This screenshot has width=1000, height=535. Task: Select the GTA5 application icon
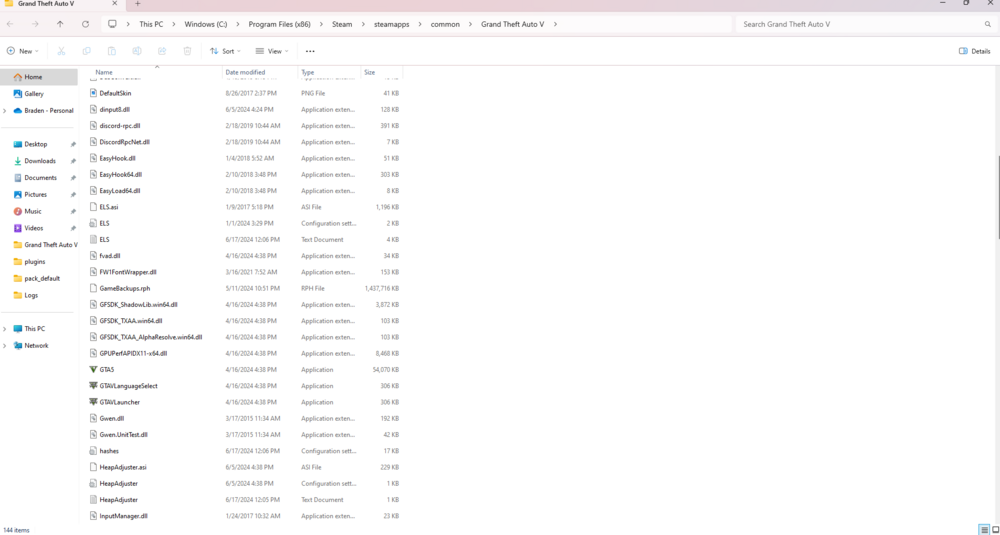pyautogui.click(x=94, y=370)
